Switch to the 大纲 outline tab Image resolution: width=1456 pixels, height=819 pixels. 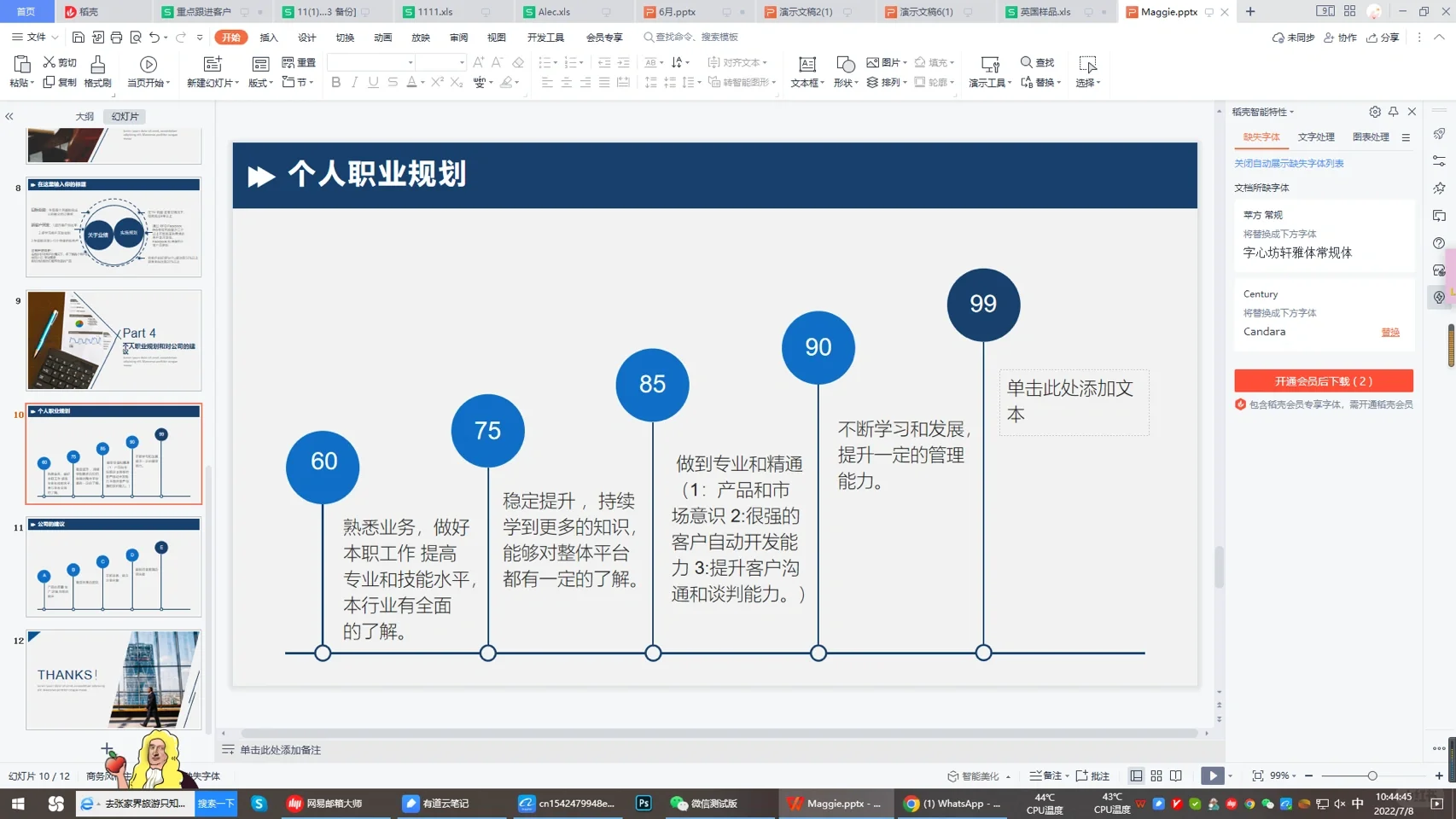(84, 116)
